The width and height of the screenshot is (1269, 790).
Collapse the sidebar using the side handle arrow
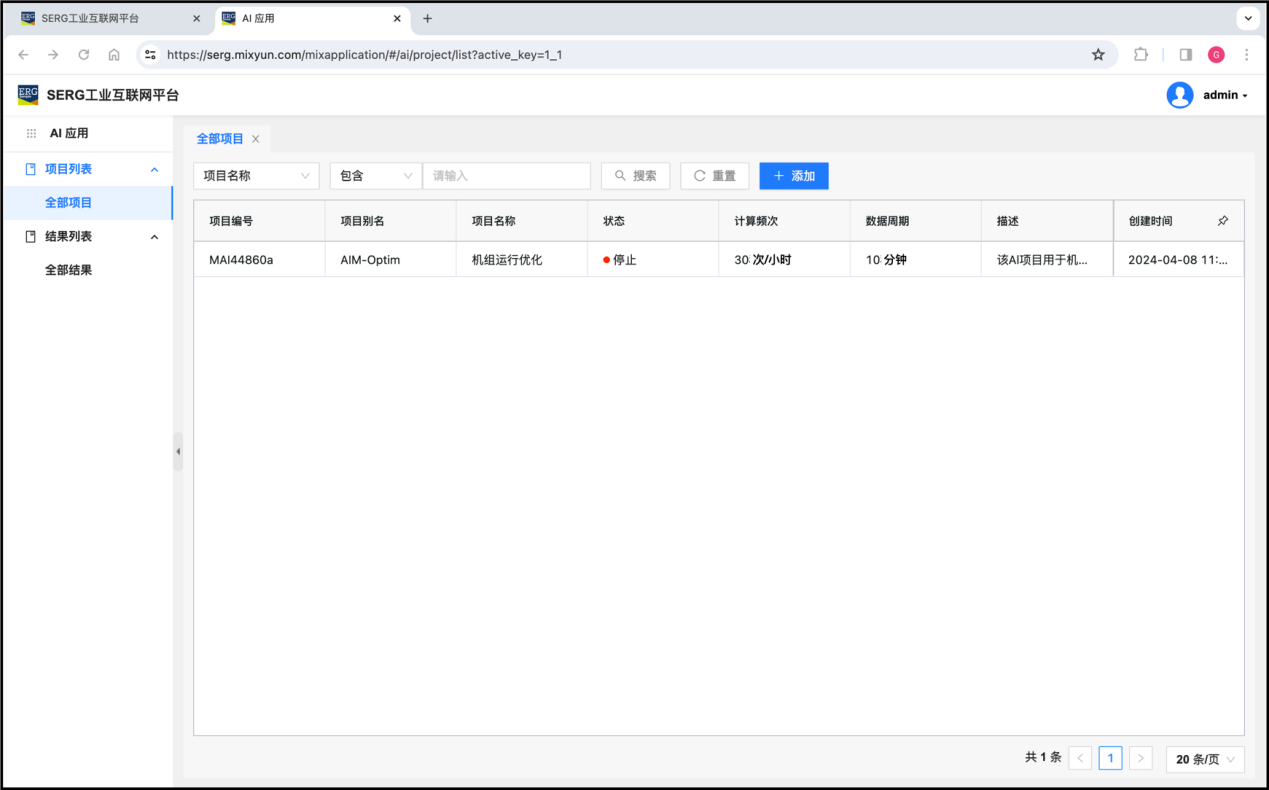pyautogui.click(x=178, y=452)
